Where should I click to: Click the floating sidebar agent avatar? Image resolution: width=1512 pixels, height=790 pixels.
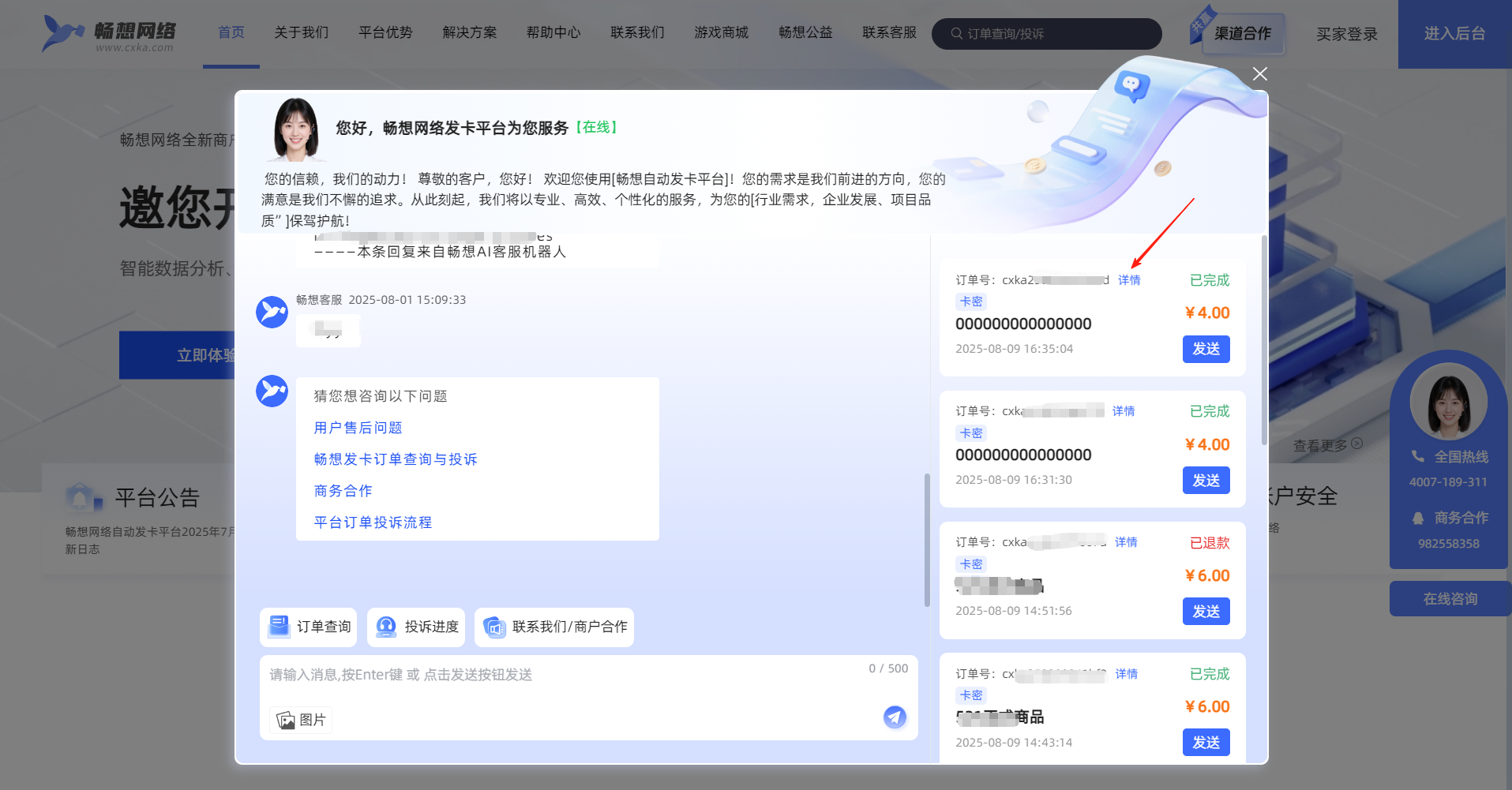point(1449,402)
